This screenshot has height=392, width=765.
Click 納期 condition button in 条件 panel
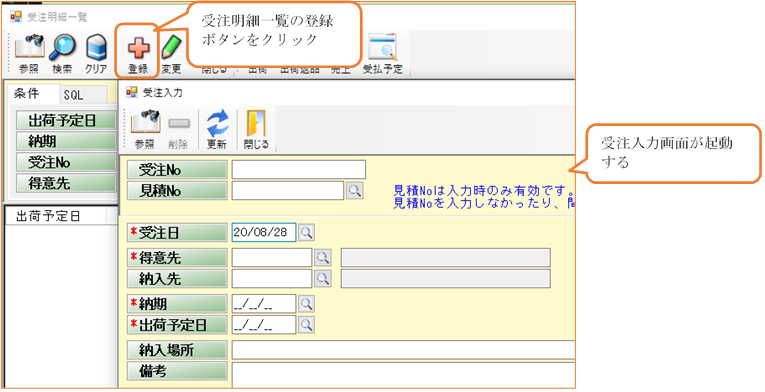(66, 141)
